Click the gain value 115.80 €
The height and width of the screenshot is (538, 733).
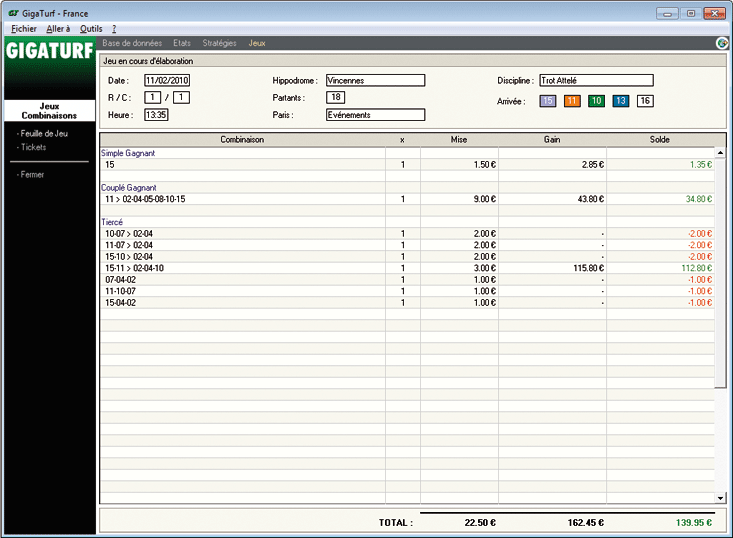(x=589, y=268)
